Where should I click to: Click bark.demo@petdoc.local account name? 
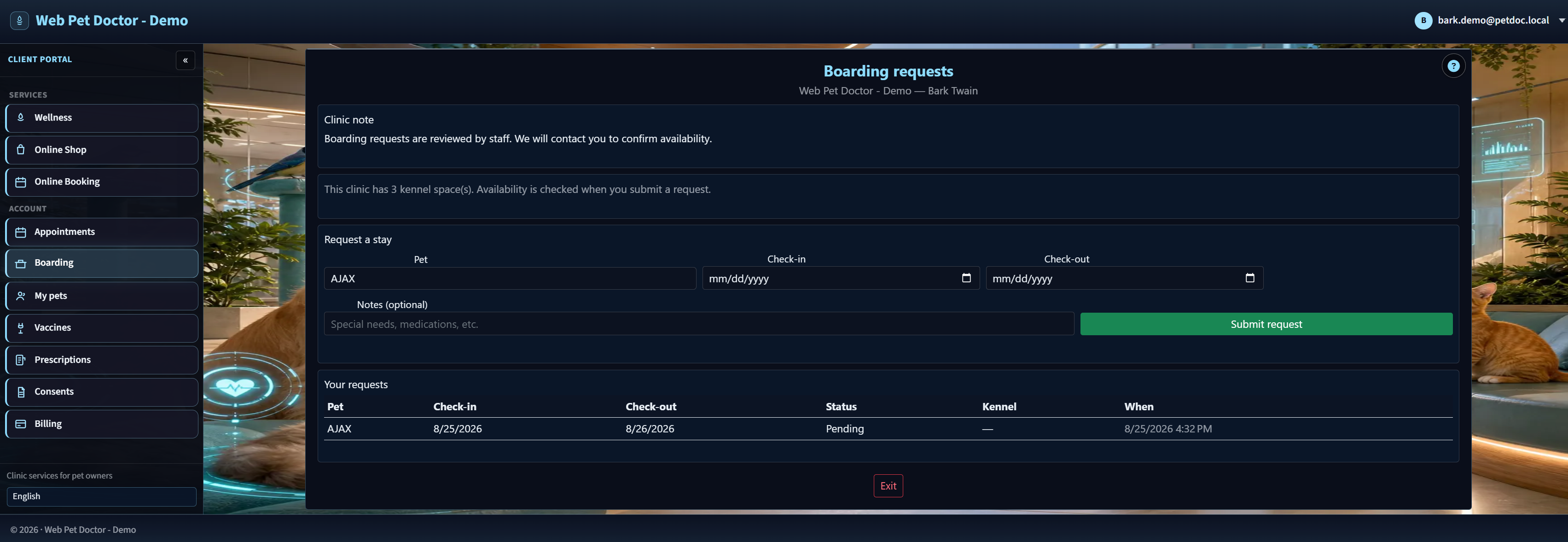[x=1493, y=20]
